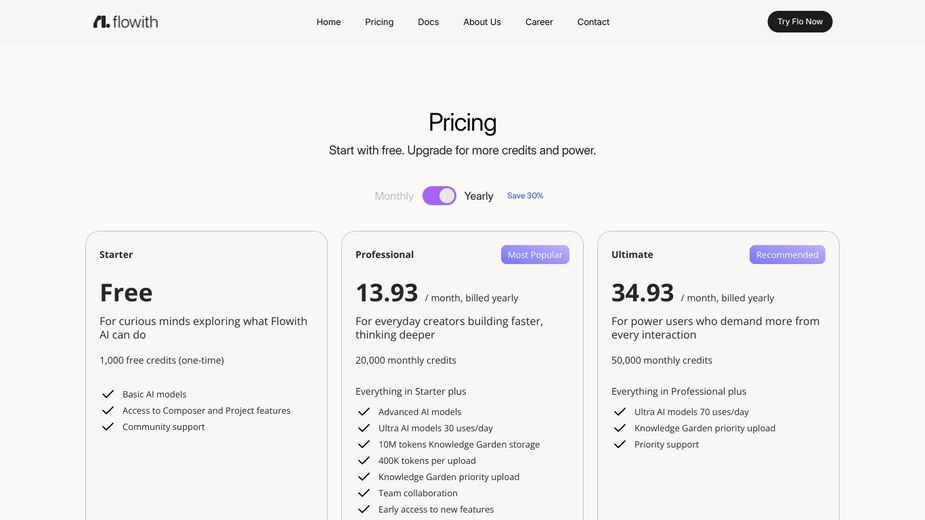Click checkmark next to Team collaboration
This screenshot has width=925, height=520.
coord(363,493)
